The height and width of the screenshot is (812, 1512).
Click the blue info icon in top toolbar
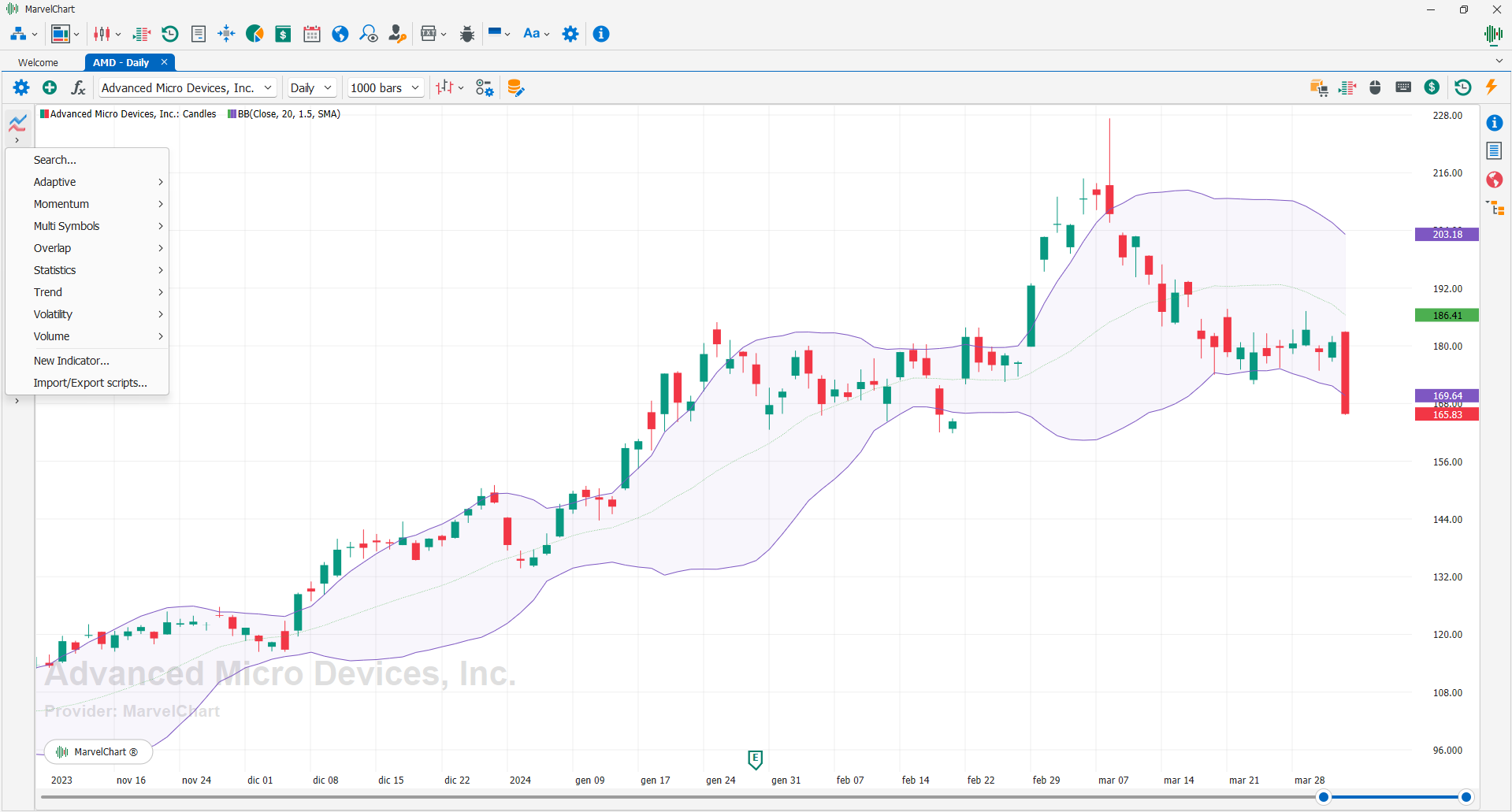(601, 34)
